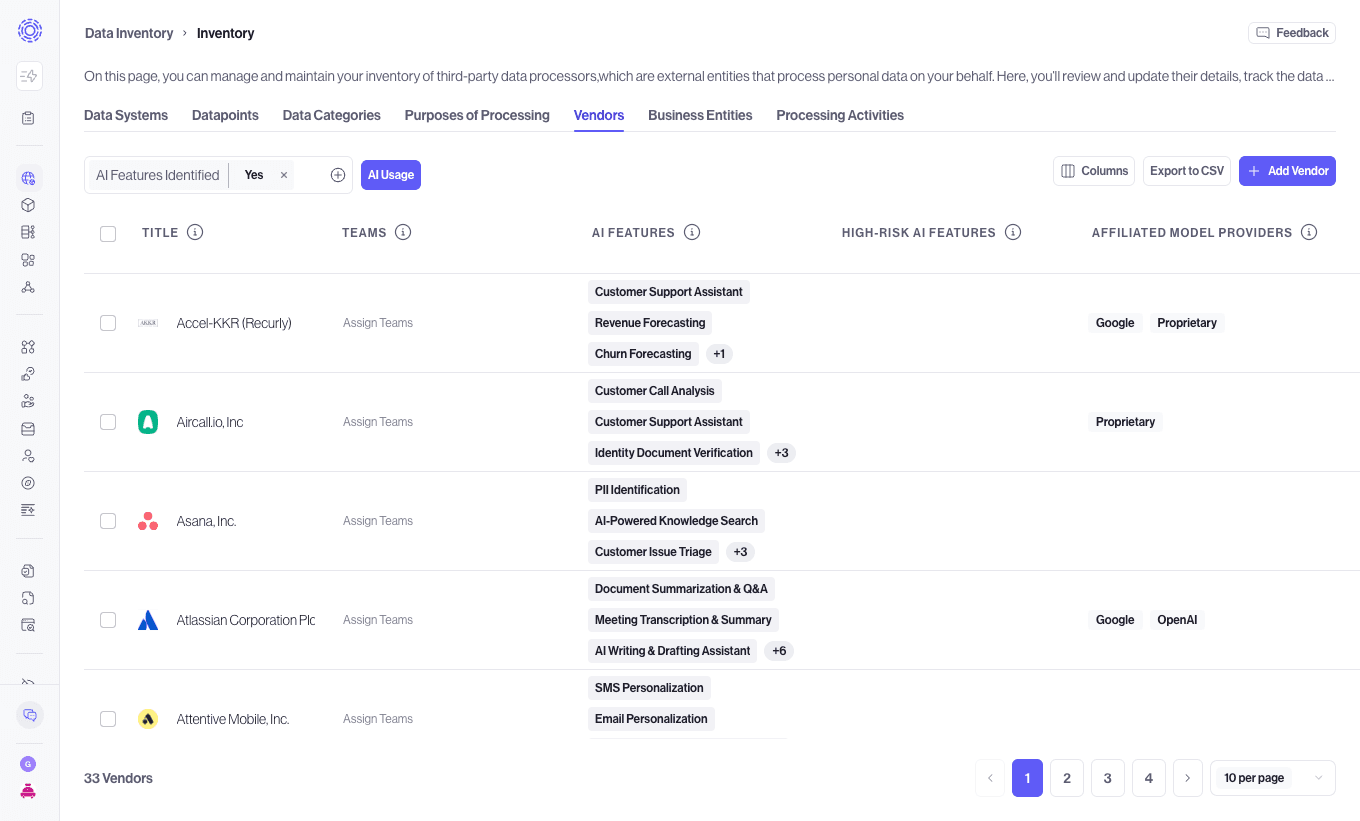Click info icon beside AFFILIATED MODEL PROVIDERS
This screenshot has width=1360, height=821.
(1309, 232)
